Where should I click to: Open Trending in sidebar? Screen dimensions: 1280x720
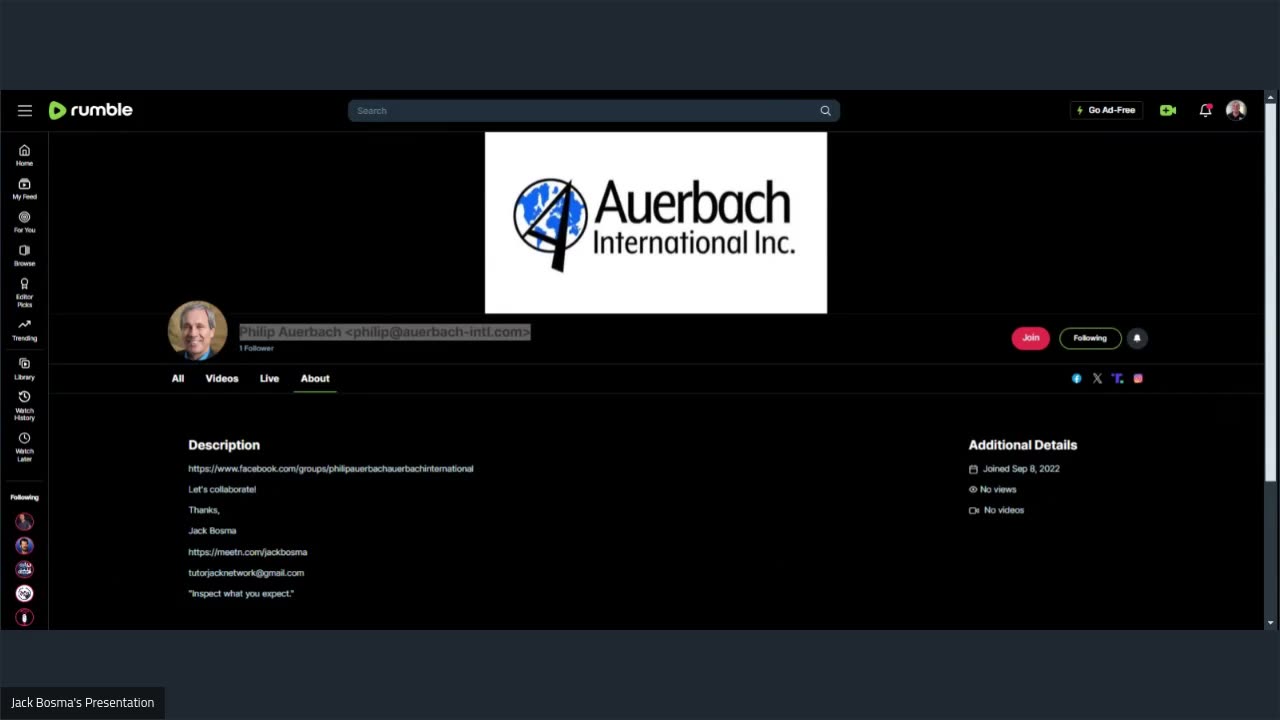tap(24, 330)
